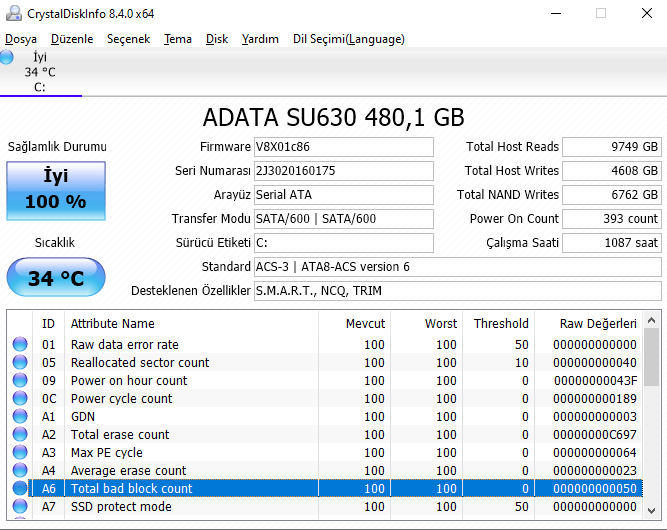Open Dil Seçimi(Language) menu

349,39
